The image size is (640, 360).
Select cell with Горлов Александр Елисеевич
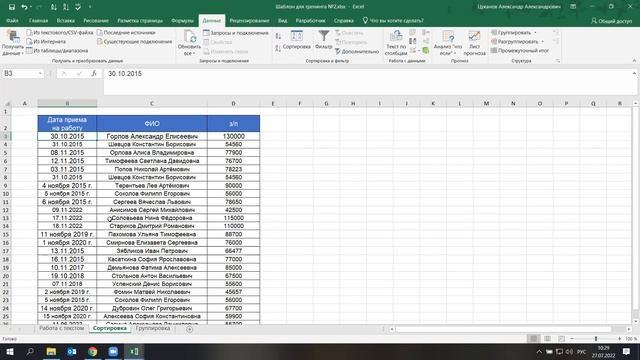152,136
